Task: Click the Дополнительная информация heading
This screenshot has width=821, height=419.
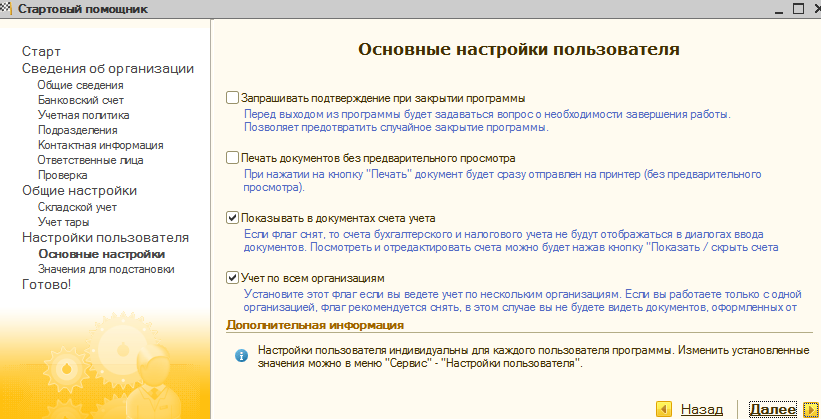Action: point(315,325)
